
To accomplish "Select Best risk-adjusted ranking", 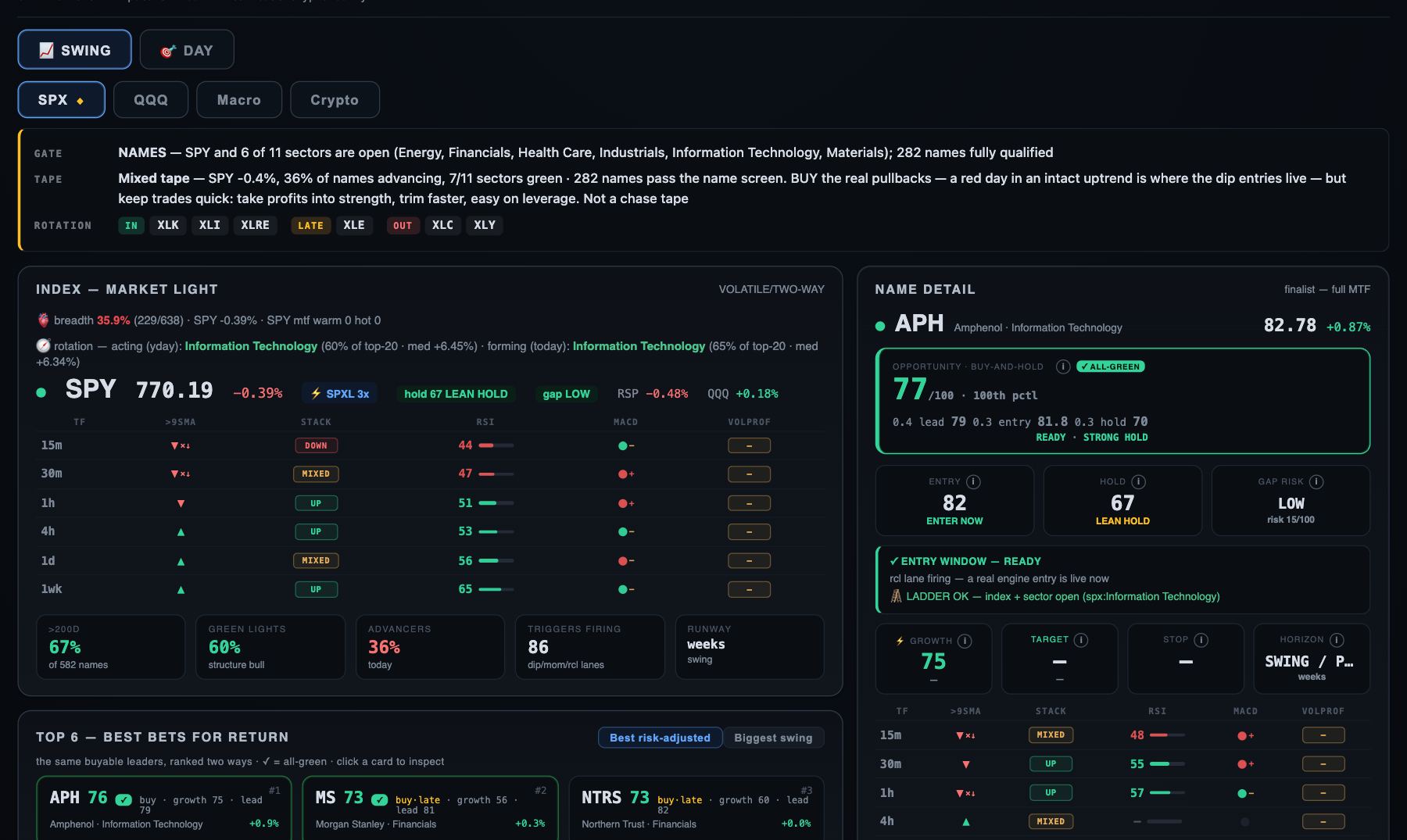I will 660,738.
